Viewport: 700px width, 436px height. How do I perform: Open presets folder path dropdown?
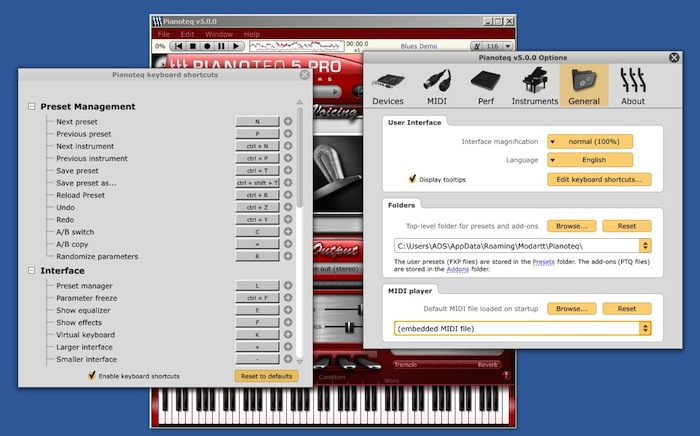(x=645, y=245)
